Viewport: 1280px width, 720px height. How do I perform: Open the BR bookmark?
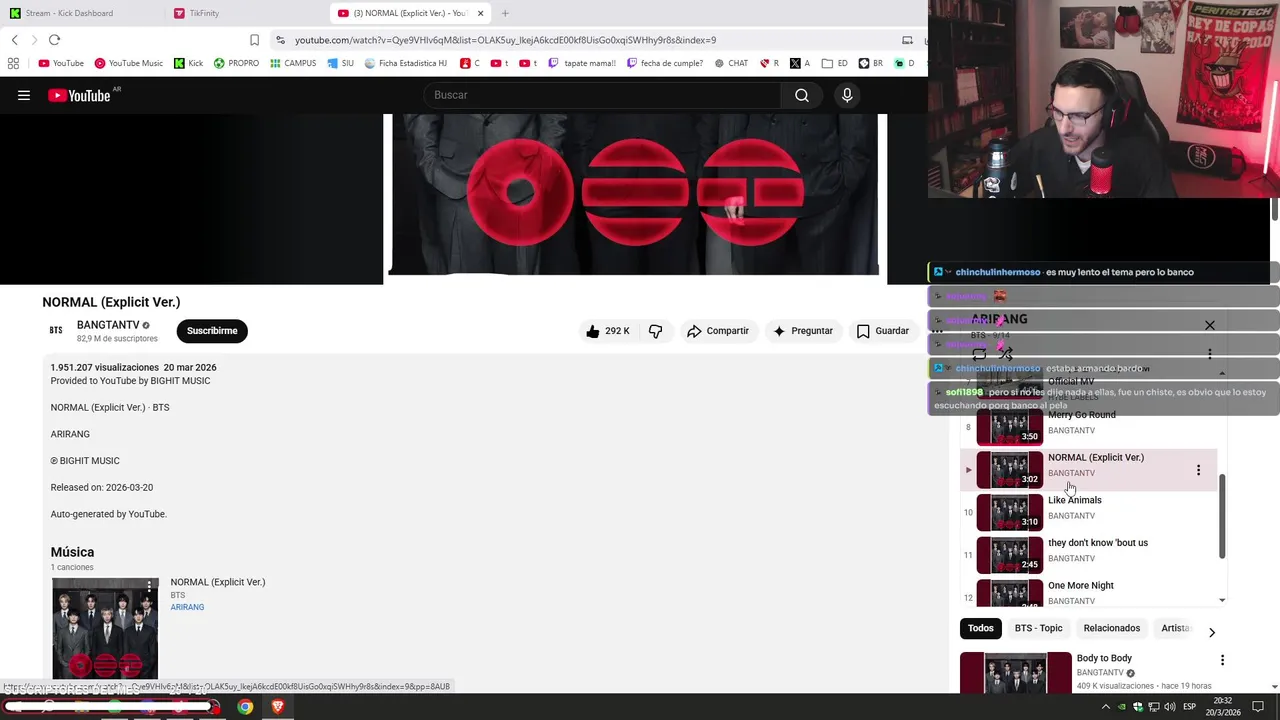coord(870,63)
